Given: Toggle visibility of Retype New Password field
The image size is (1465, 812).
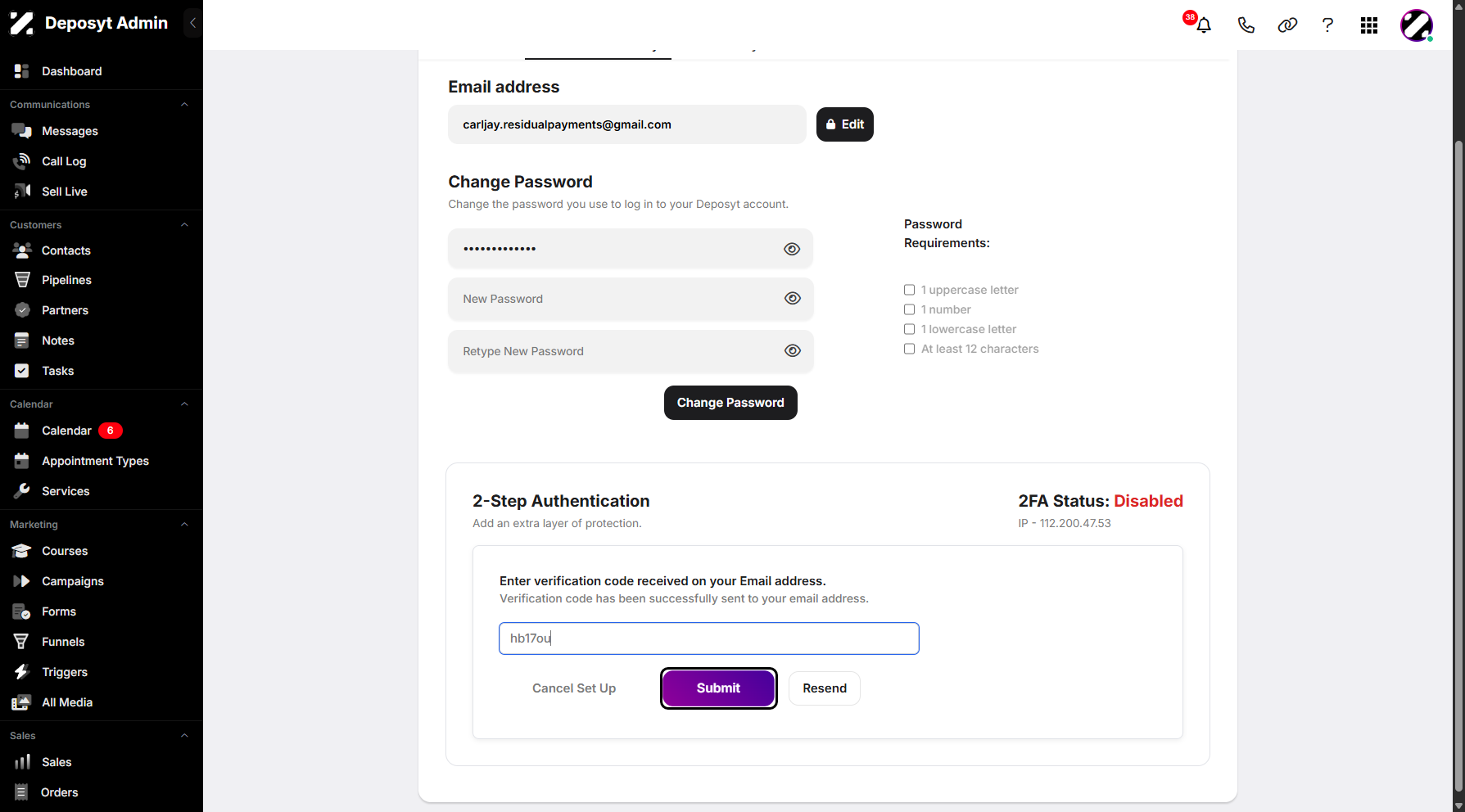Looking at the screenshot, I should click(792, 351).
